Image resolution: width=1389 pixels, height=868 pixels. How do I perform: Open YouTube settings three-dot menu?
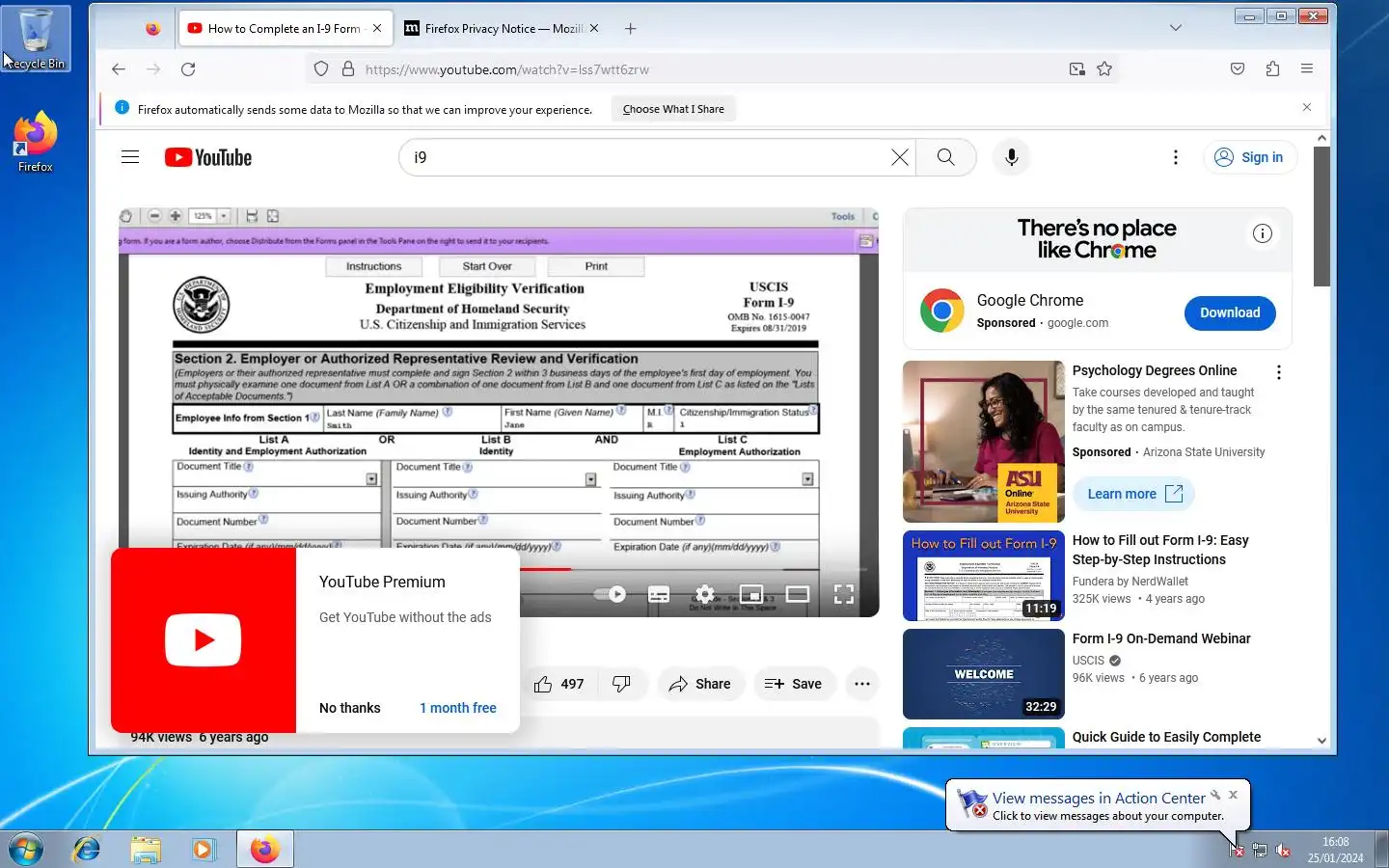(1175, 157)
